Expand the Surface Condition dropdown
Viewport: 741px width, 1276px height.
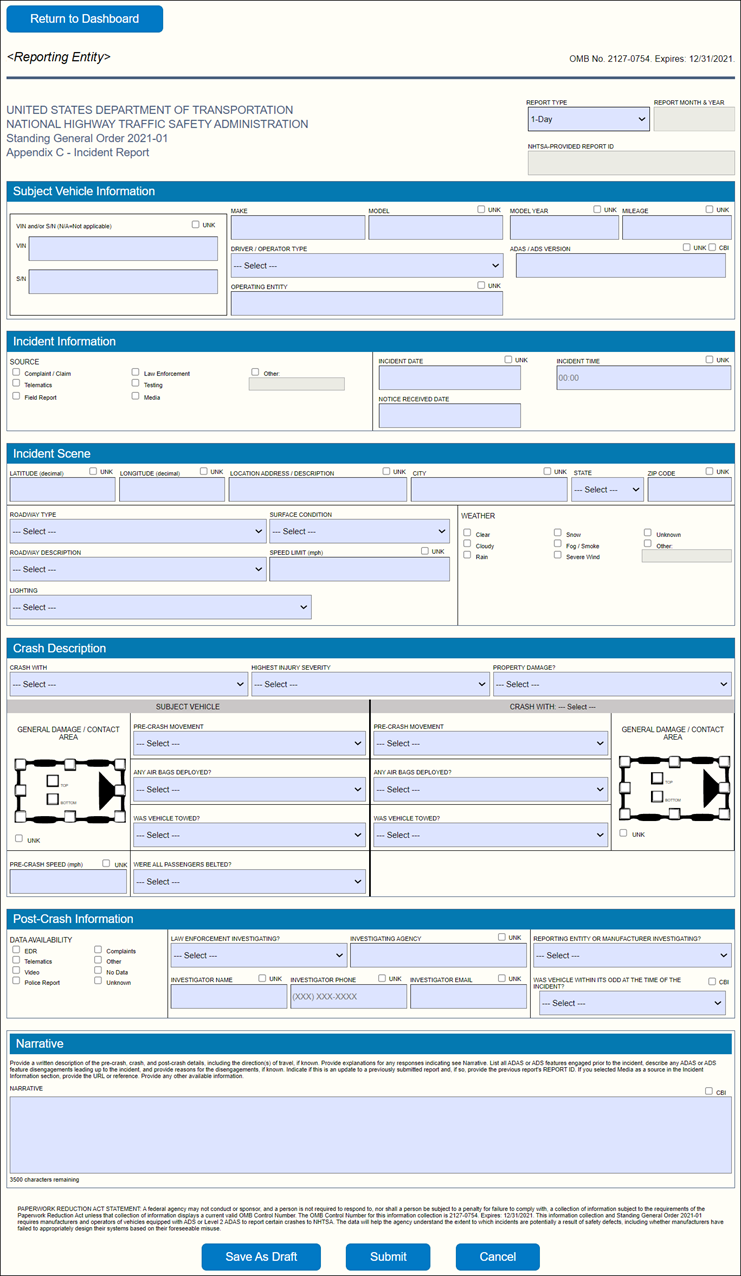pos(360,532)
